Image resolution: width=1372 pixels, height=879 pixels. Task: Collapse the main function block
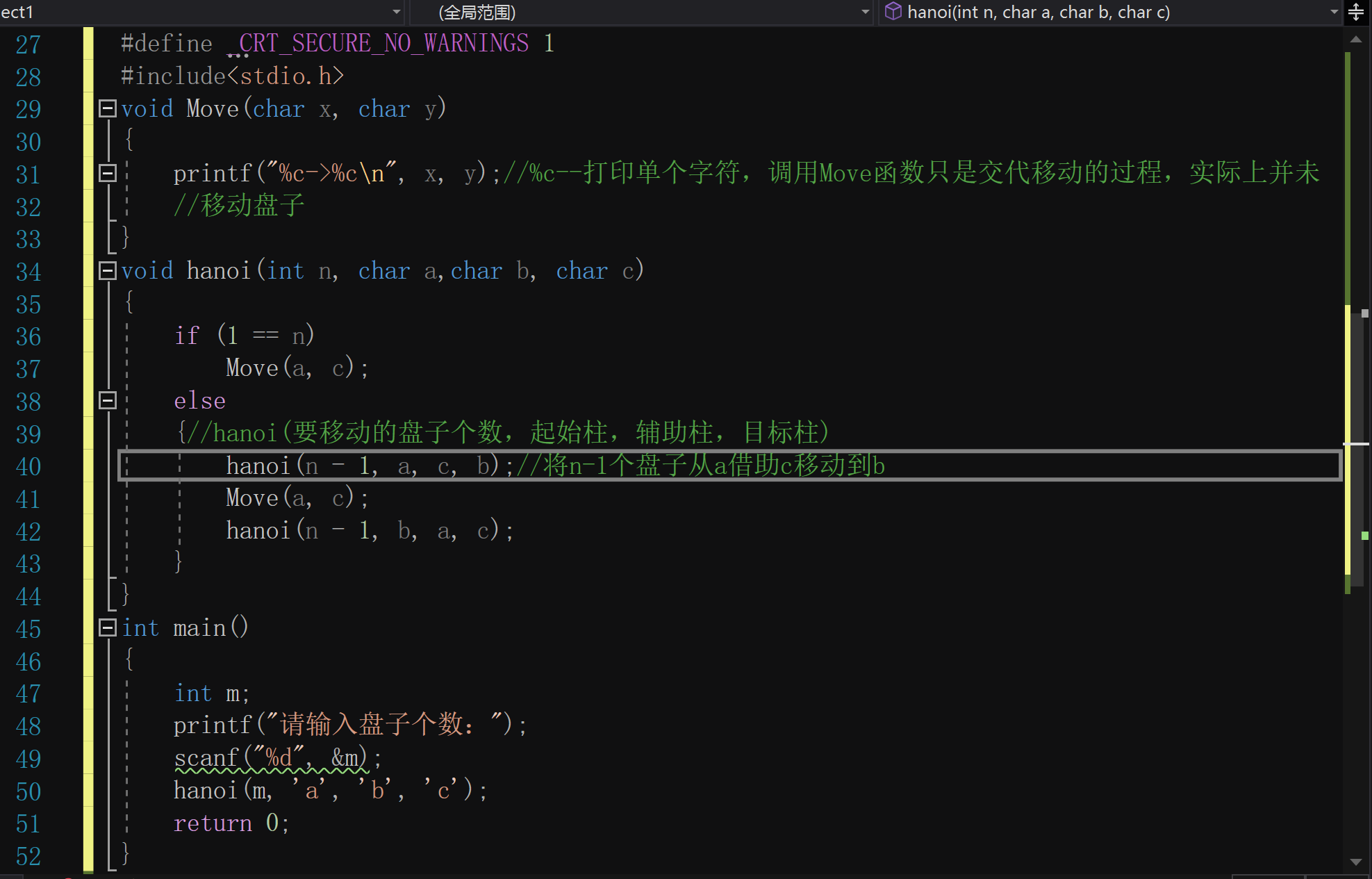[x=108, y=628]
